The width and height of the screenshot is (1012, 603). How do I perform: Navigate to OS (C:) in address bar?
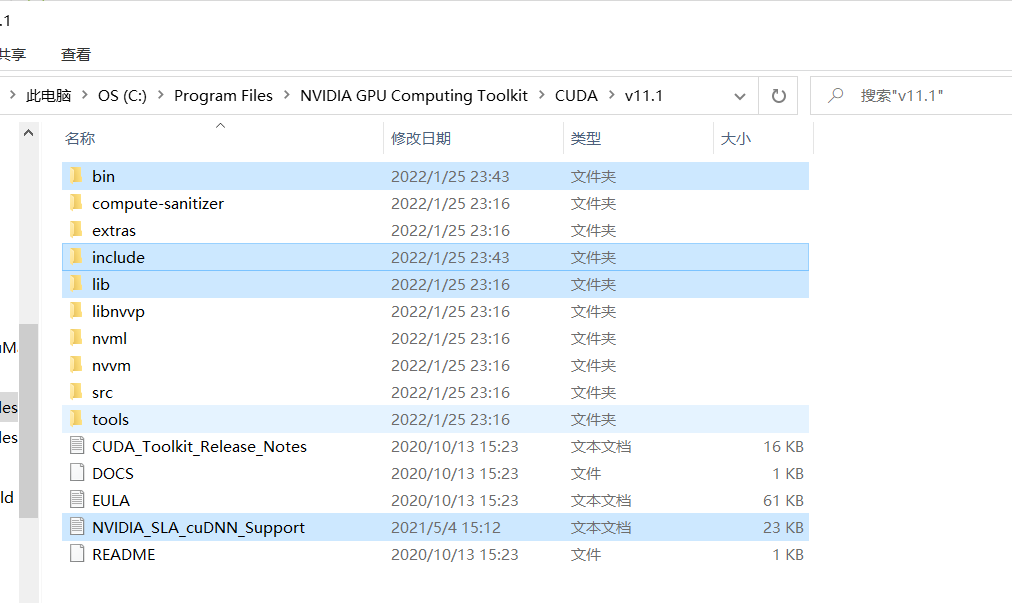(x=123, y=96)
